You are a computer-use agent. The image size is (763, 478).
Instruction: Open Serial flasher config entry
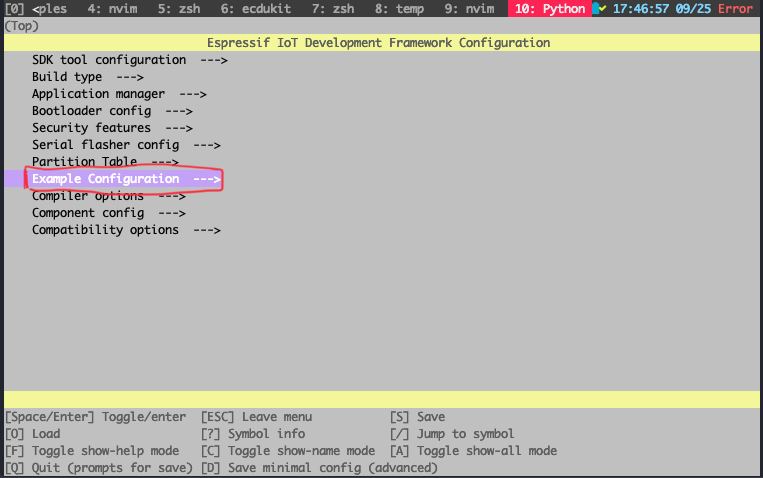(x=126, y=145)
